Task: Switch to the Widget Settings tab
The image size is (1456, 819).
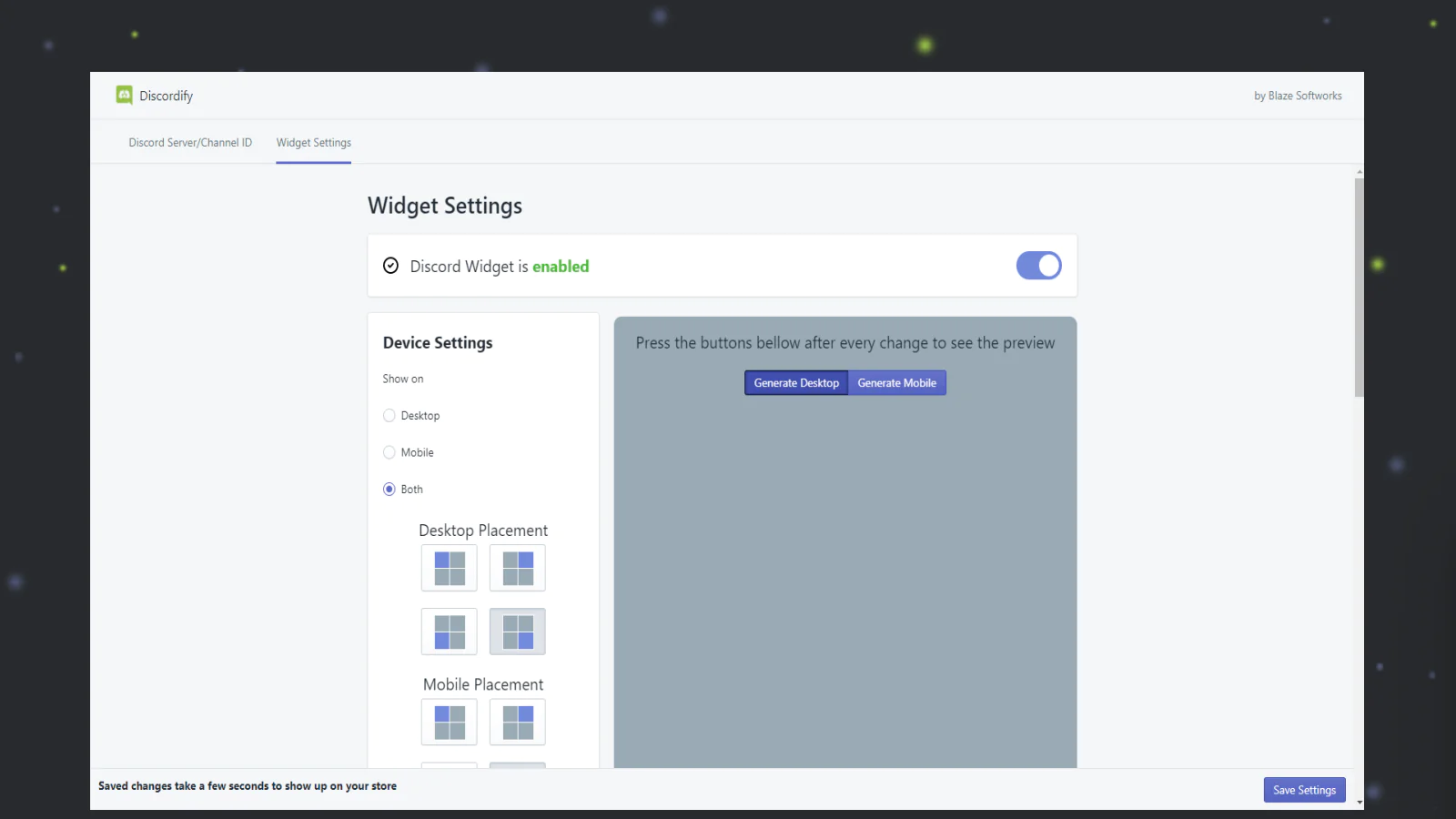Action: (314, 143)
